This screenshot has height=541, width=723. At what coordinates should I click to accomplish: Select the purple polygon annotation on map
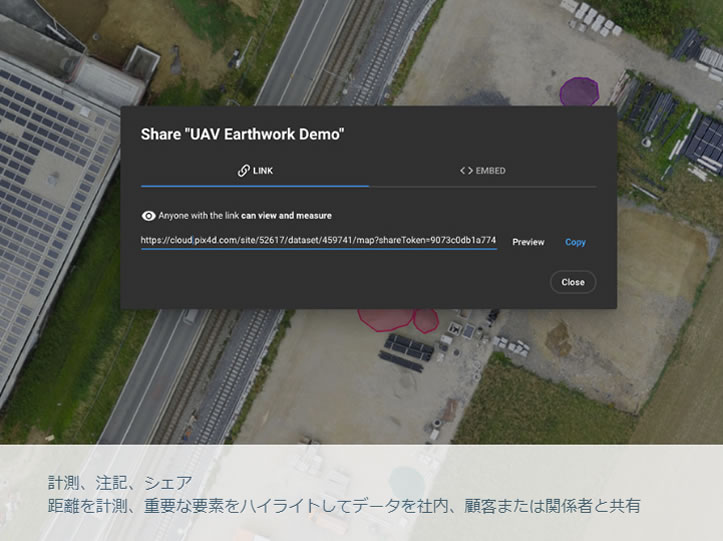[x=579, y=91]
